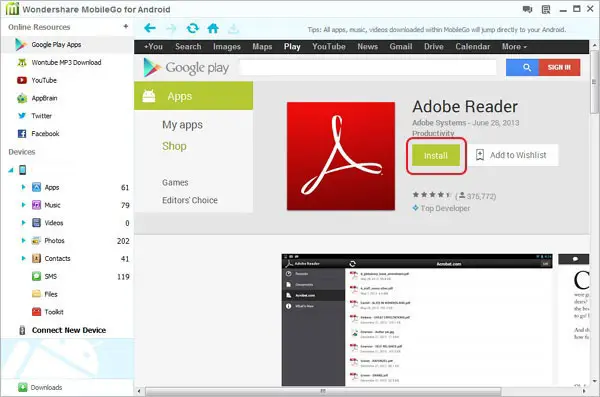The height and width of the screenshot is (397, 600).
Task: Click the AppBrain icon in sidebar
Action: click(22, 98)
